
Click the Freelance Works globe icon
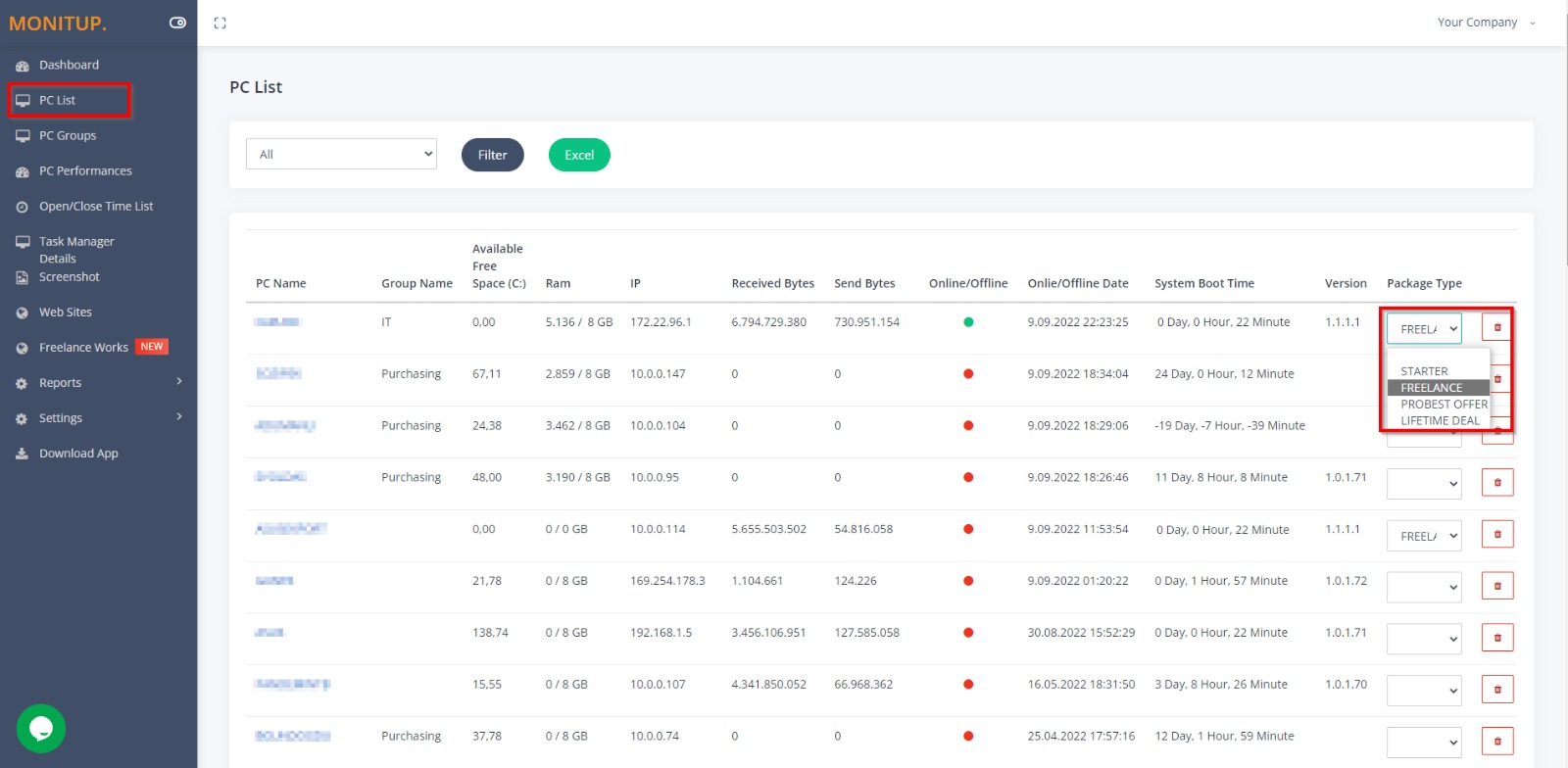point(22,348)
